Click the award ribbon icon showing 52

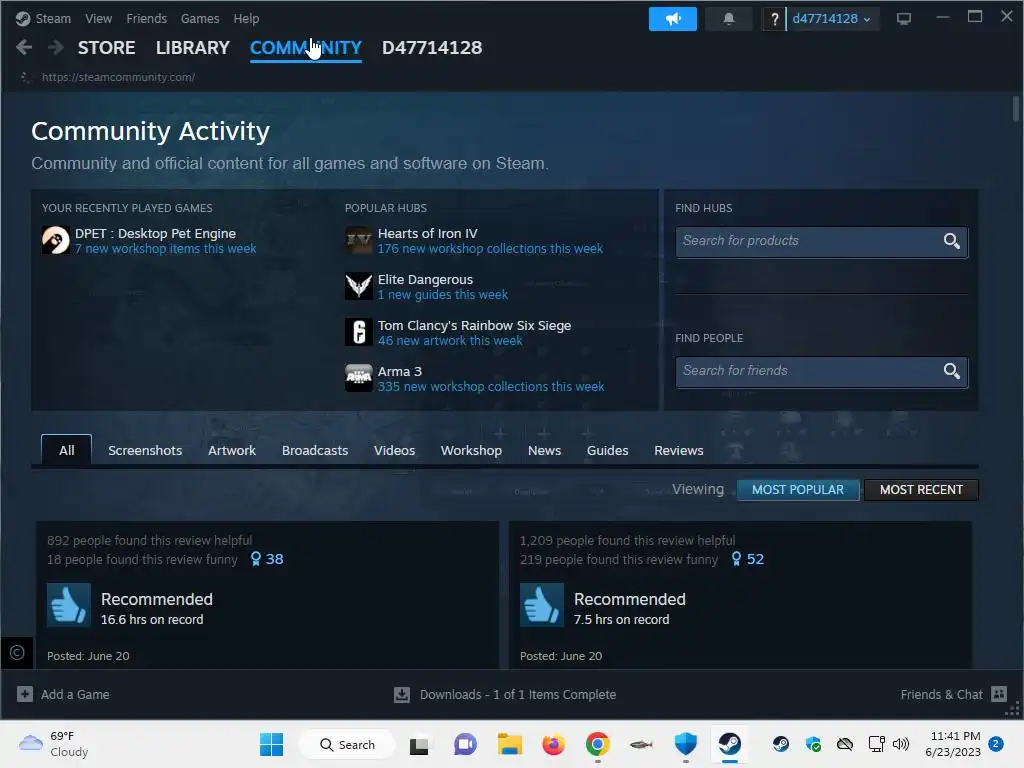736,559
